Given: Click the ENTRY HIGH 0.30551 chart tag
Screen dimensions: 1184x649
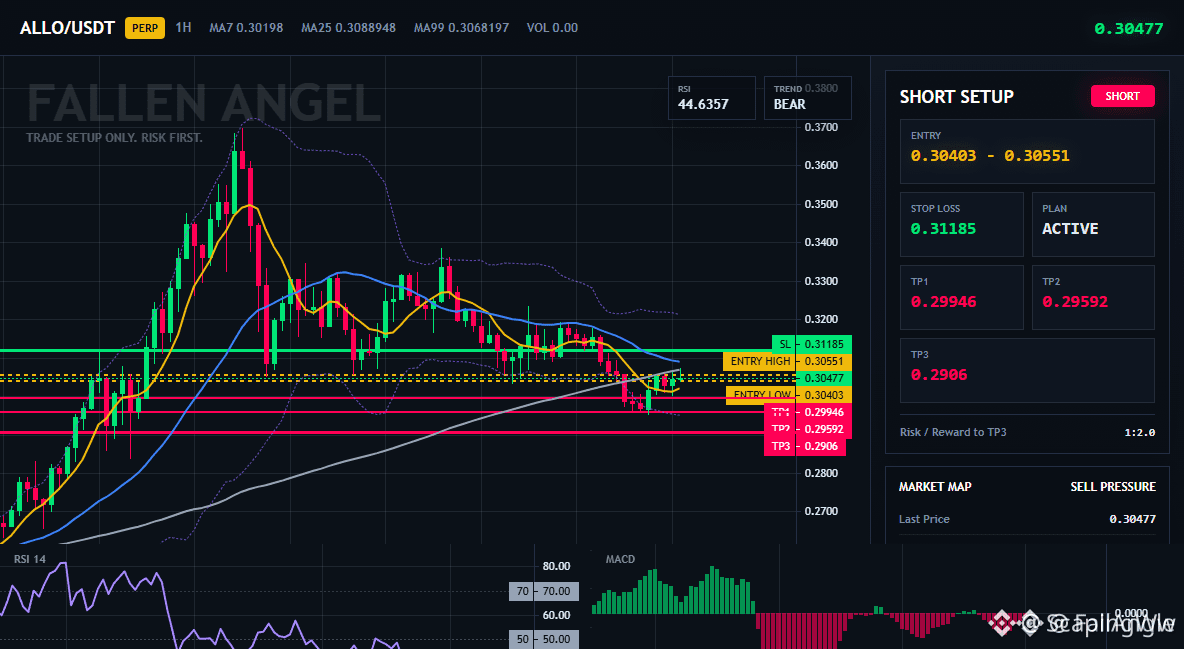Looking at the screenshot, I should tap(788, 361).
